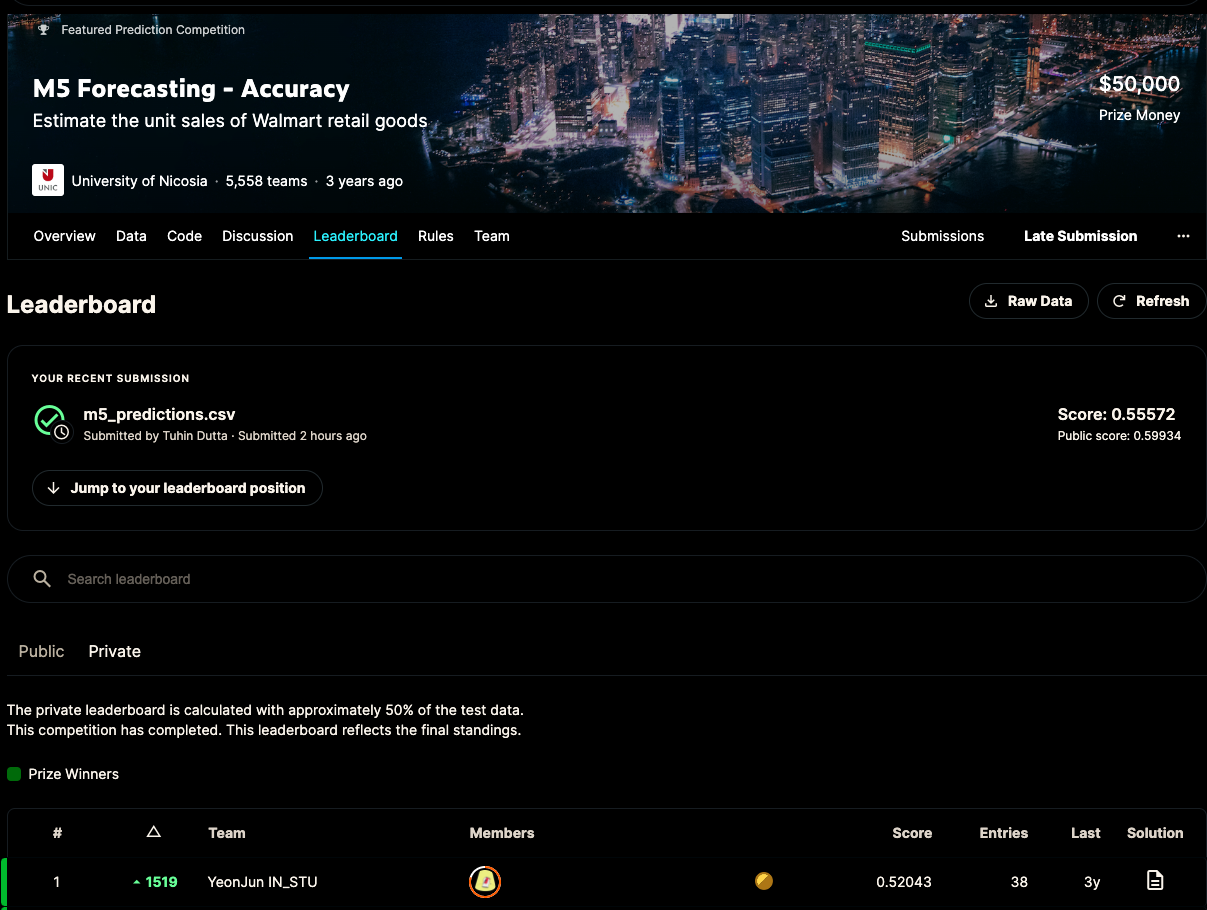Select the Leaderboard tab

(x=355, y=236)
